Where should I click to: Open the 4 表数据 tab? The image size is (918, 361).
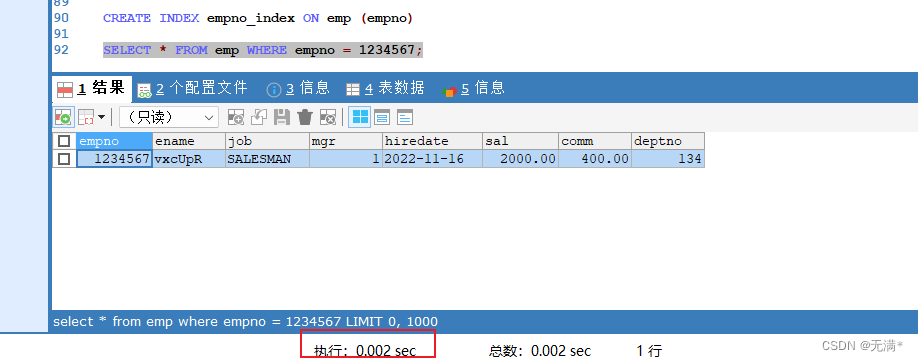click(x=385, y=88)
